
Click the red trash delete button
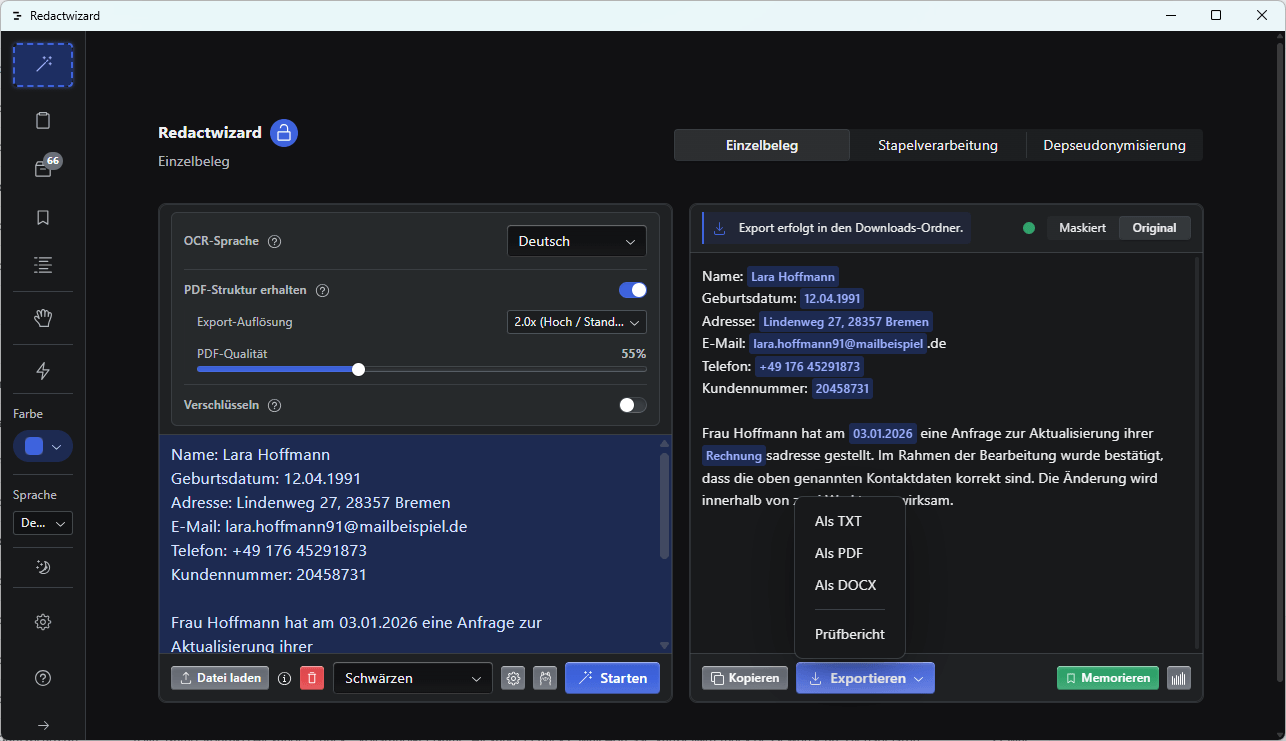pos(312,678)
